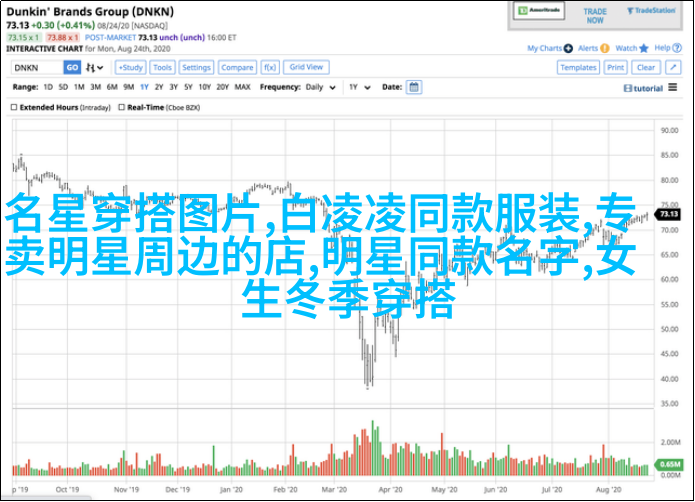Select the 5D range
The width and height of the screenshot is (695, 502).
point(63,87)
